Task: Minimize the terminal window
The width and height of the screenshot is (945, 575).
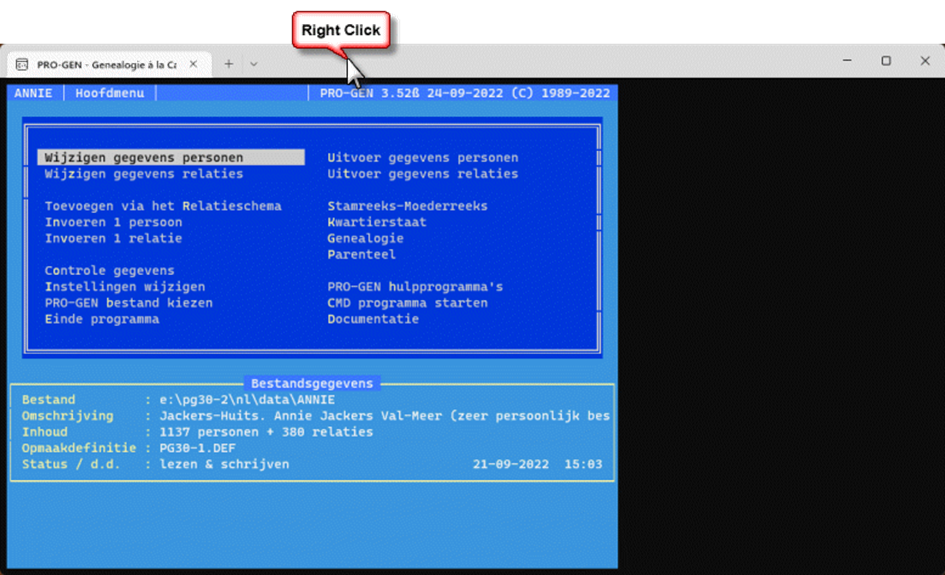Action: coord(847,61)
